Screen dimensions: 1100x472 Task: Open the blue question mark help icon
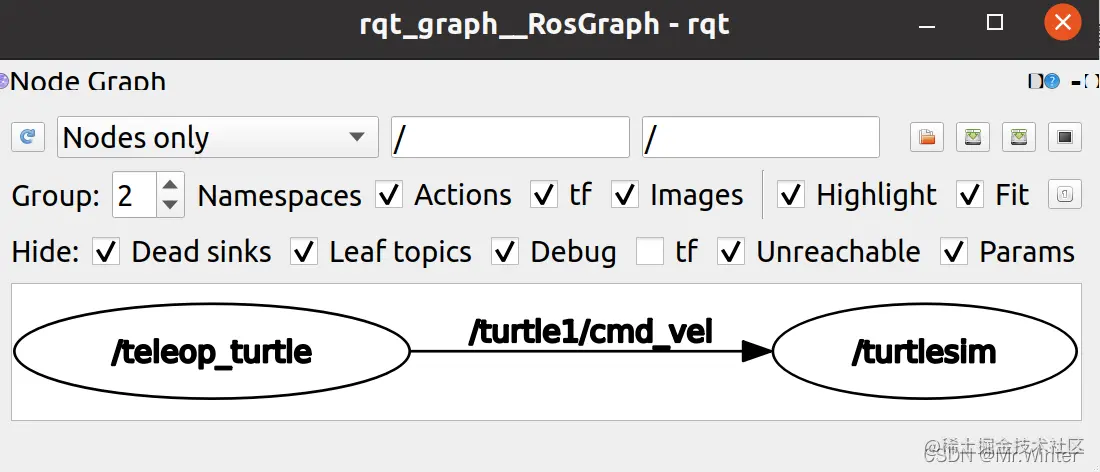click(1052, 82)
